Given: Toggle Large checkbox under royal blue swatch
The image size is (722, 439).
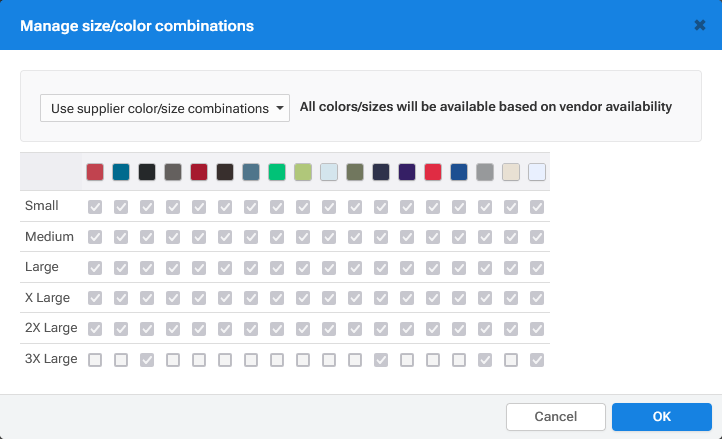Looking at the screenshot, I should pyautogui.click(x=459, y=268).
